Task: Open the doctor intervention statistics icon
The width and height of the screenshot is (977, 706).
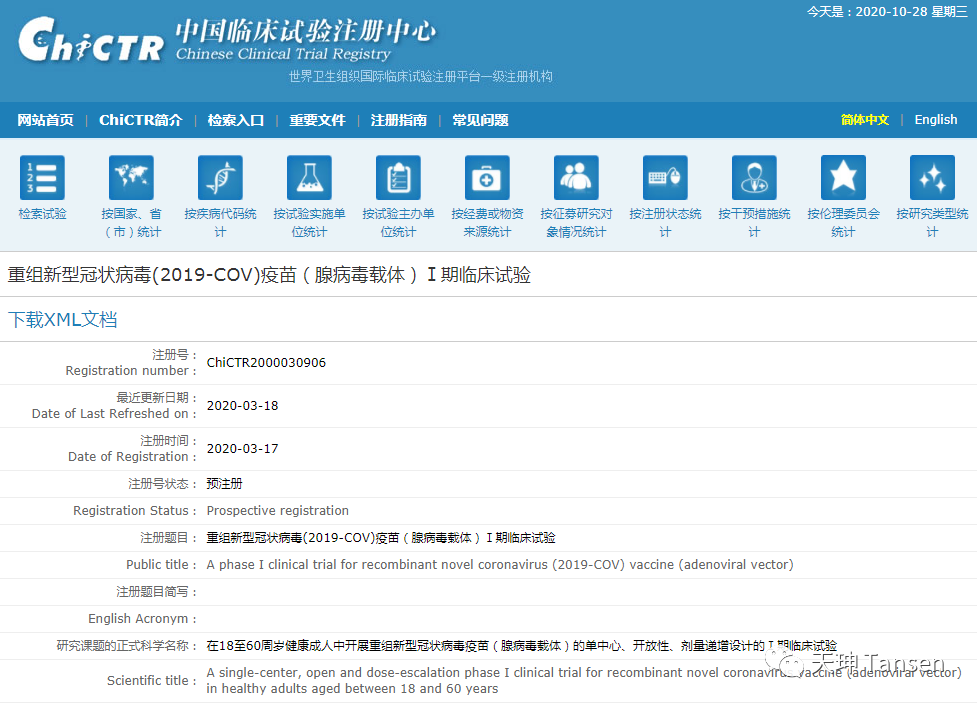Action: [x=755, y=178]
